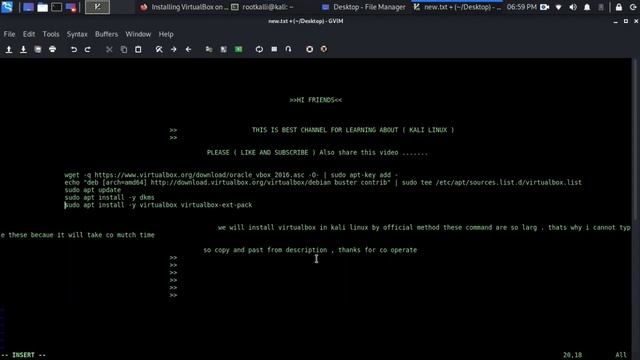Open the Edit menu
The height and width of the screenshot is (360, 640).
pos(29,34)
